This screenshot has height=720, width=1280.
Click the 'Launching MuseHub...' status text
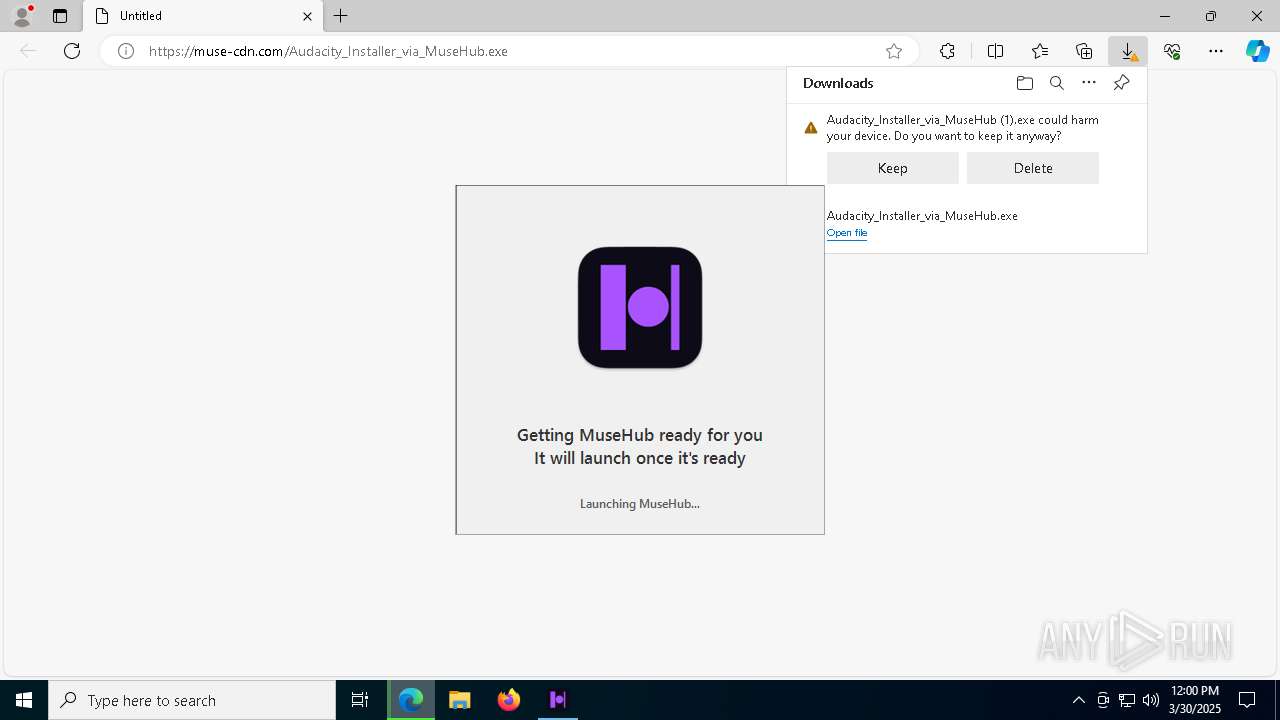(640, 504)
